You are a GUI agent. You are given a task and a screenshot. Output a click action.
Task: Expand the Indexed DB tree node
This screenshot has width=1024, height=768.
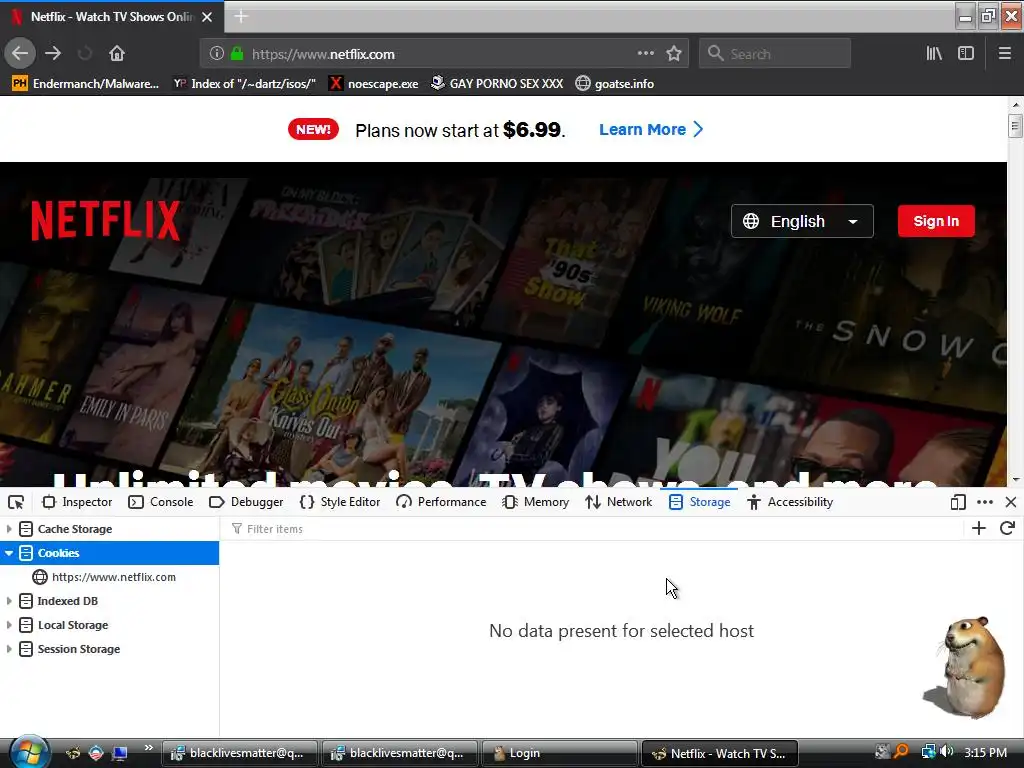coord(9,601)
